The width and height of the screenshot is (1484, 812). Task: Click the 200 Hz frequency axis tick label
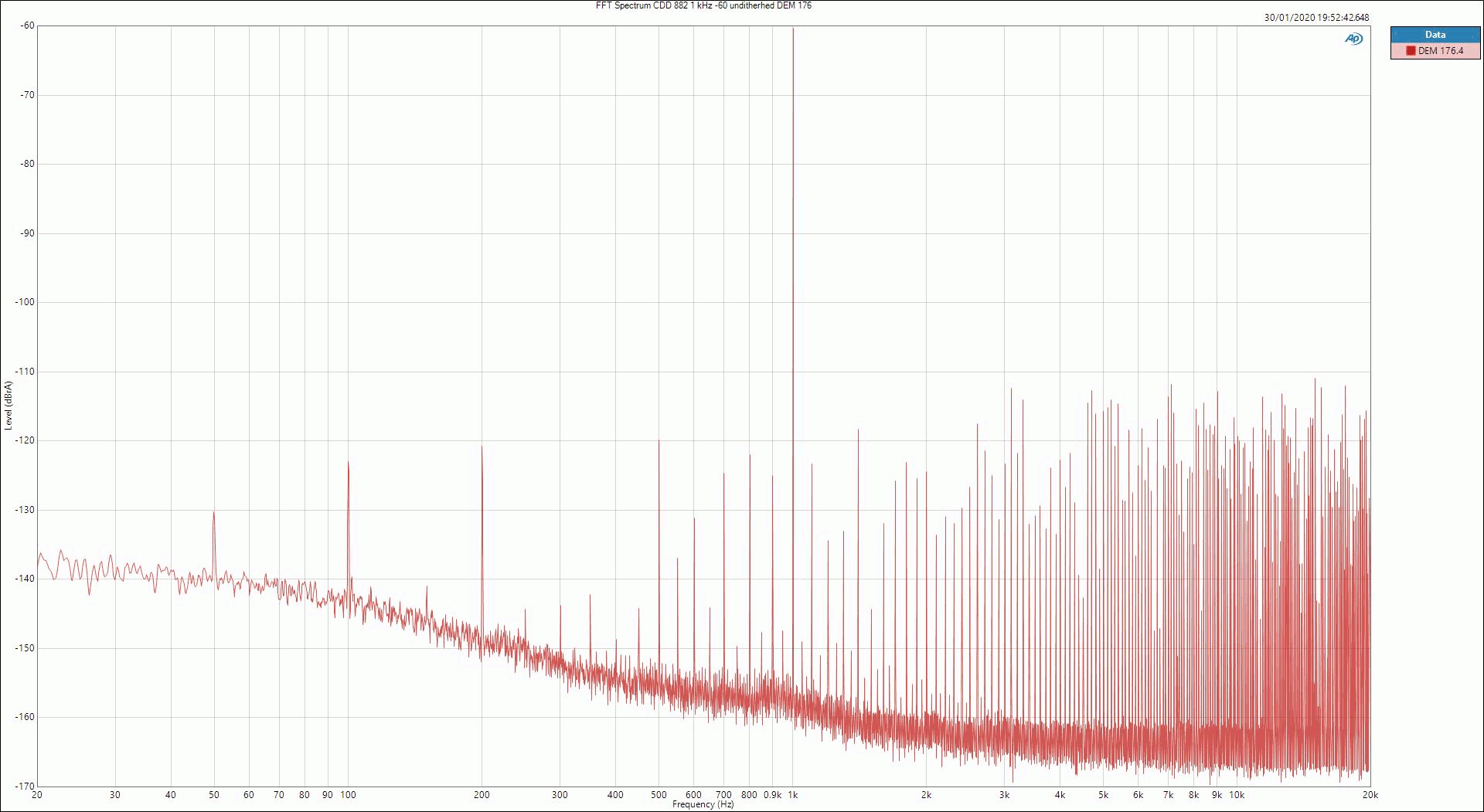[x=482, y=795]
